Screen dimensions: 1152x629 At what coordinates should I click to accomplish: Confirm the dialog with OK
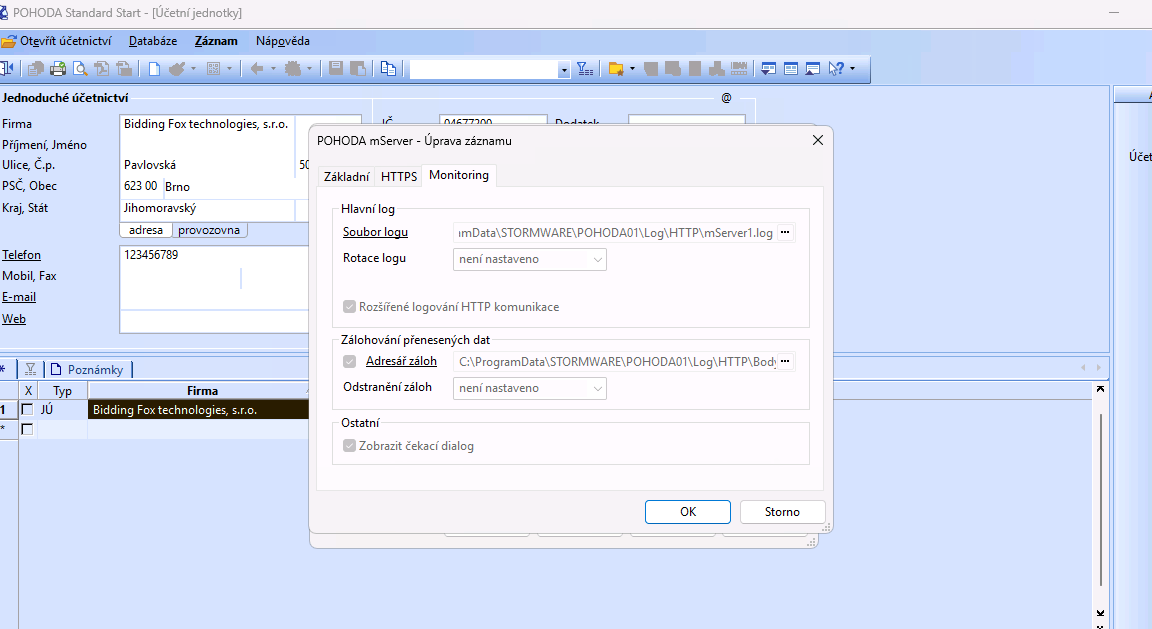(688, 512)
